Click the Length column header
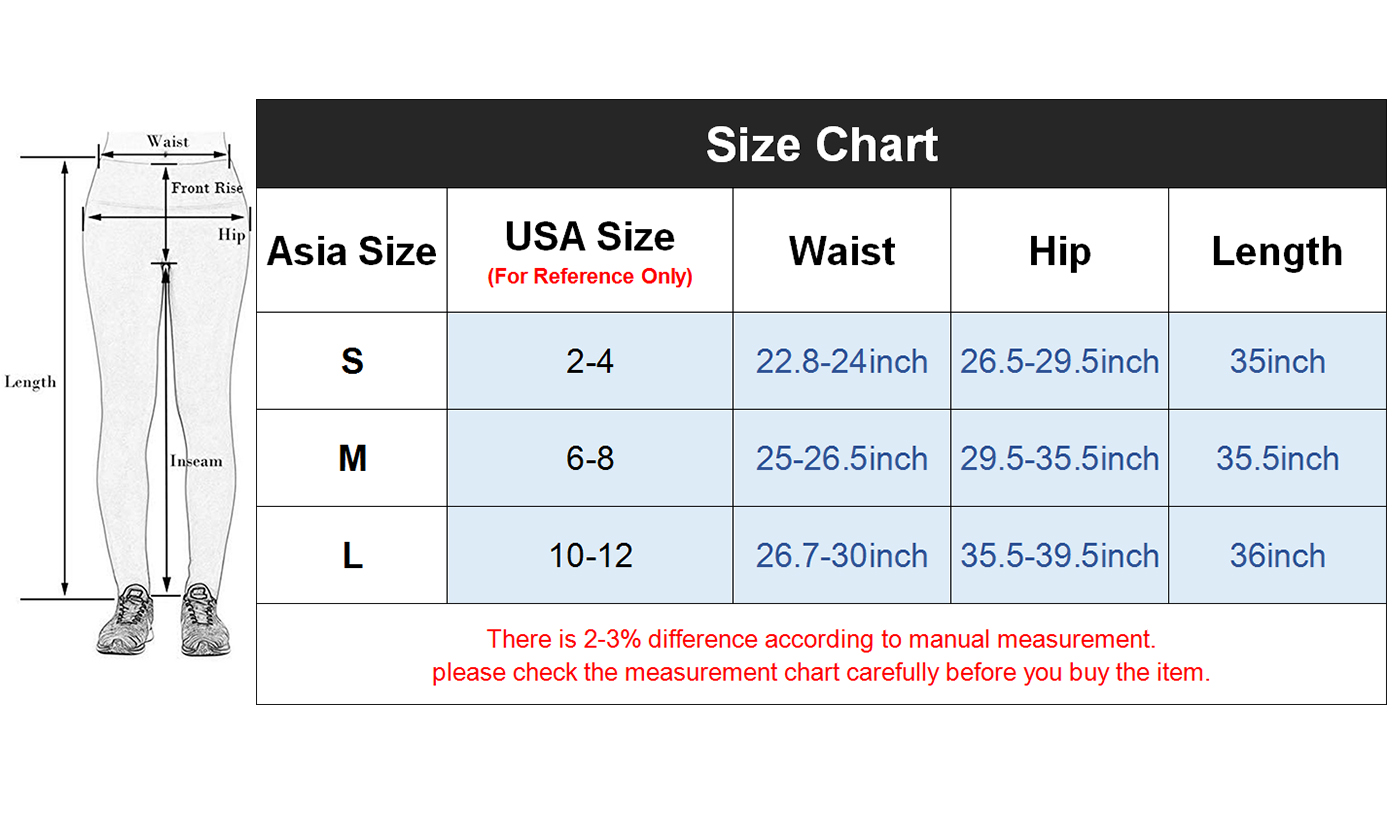The width and height of the screenshot is (1400, 840). coord(1277,251)
